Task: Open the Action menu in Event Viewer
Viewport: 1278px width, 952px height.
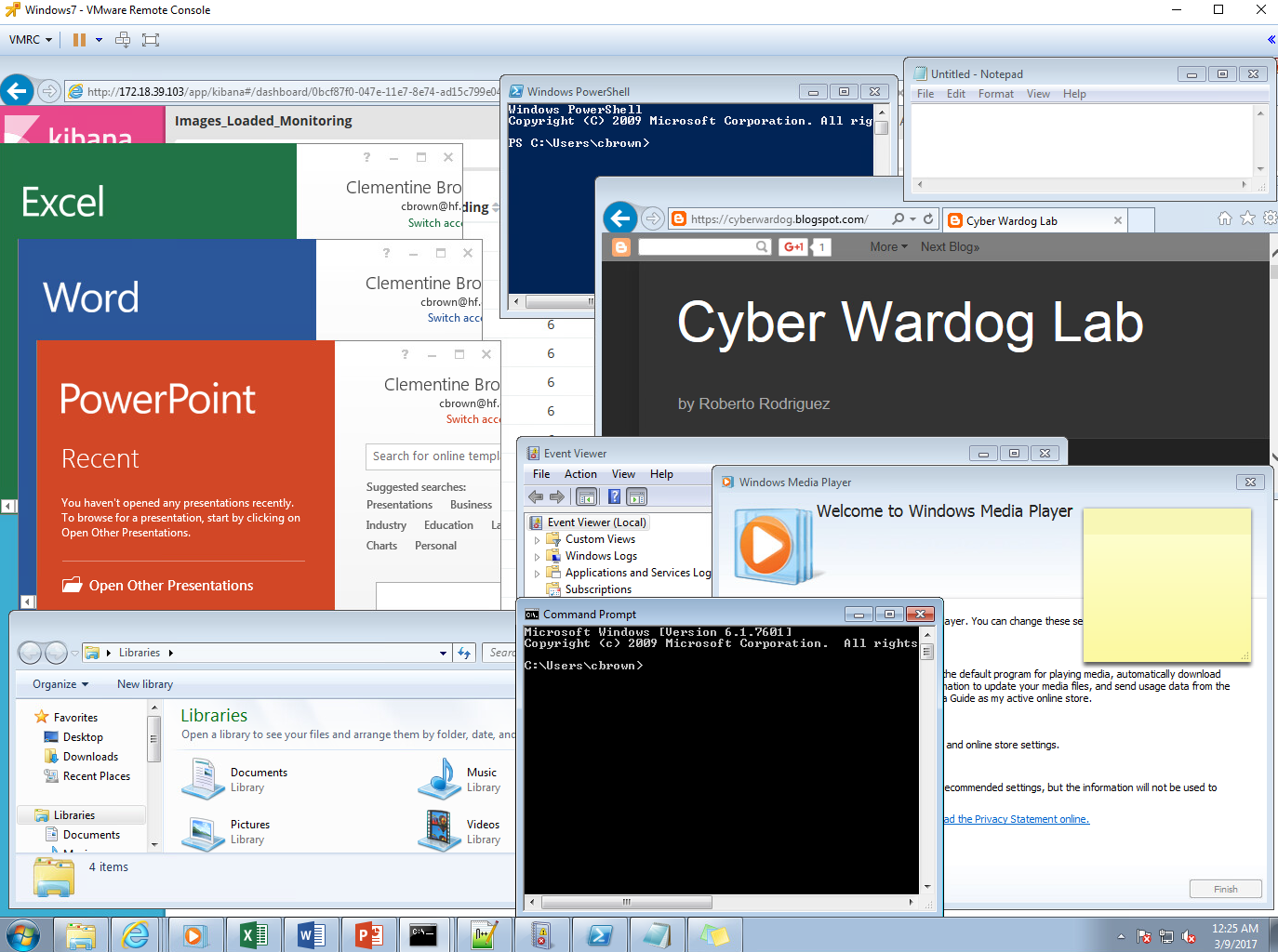Action: click(x=580, y=474)
